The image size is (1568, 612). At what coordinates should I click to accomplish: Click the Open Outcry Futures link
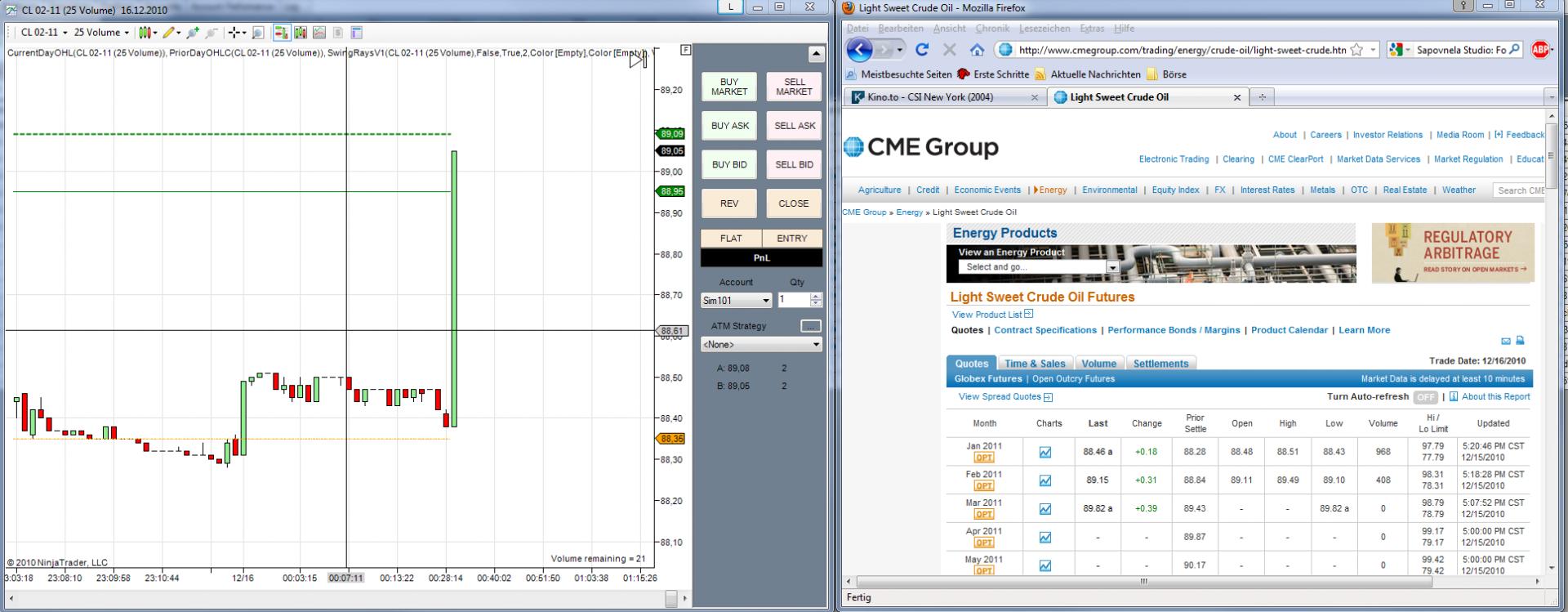click(1073, 379)
